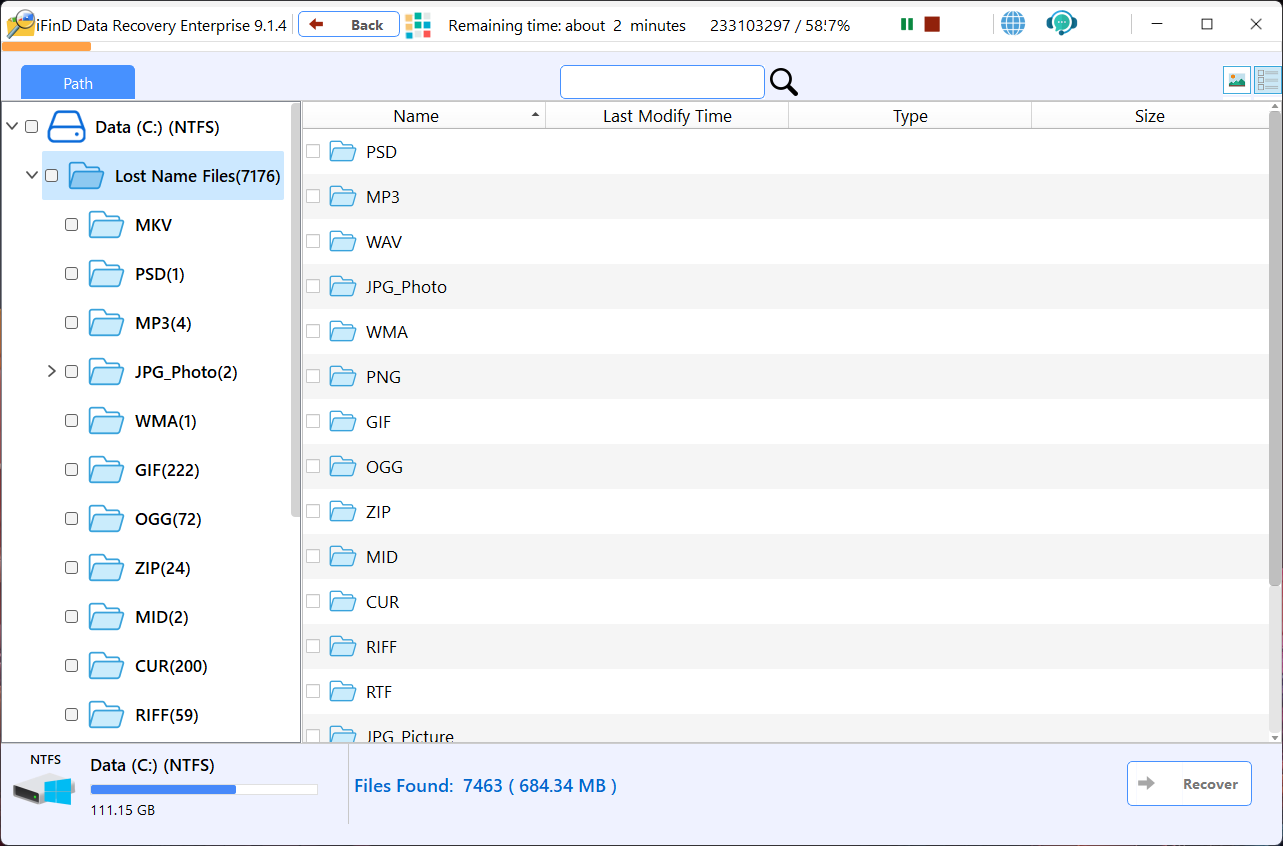
Task: Expand the JPG_Photo(2) tree node
Action: click(51, 372)
